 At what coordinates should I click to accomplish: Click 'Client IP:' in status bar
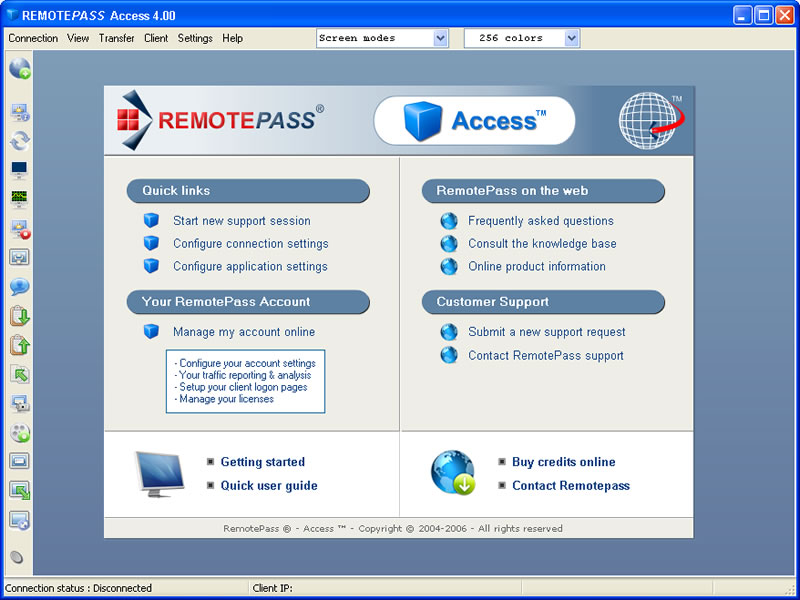pos(272,588)
